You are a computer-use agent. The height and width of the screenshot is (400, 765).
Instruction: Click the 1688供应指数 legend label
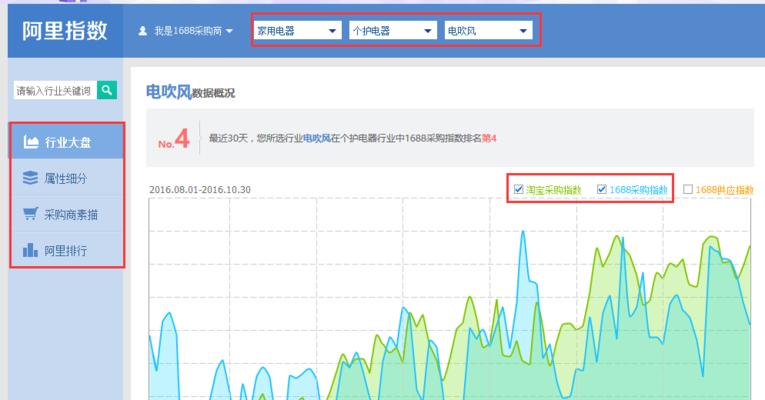tap(725, 190)
